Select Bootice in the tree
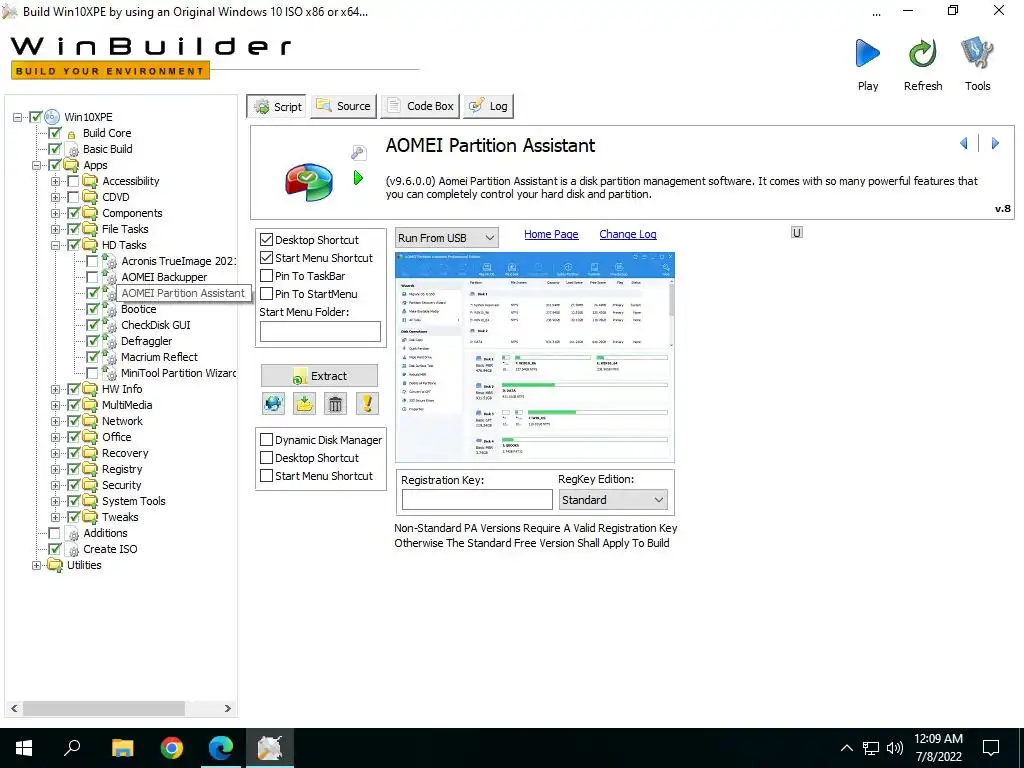The height and width of the screenshot is (768, 1024). 138,309
